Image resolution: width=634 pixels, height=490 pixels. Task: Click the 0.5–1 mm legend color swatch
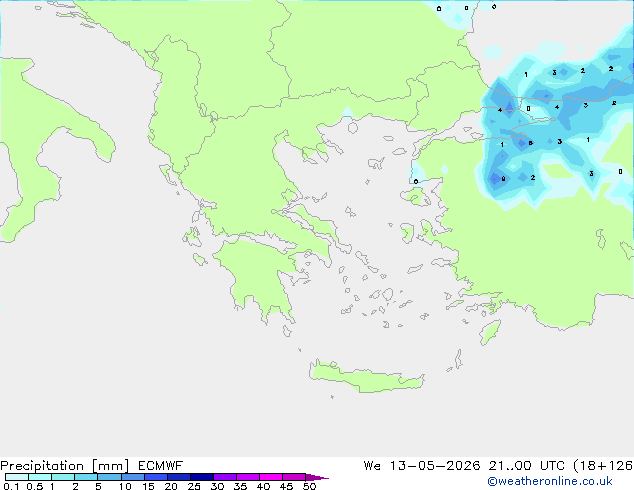pos(40,477)
